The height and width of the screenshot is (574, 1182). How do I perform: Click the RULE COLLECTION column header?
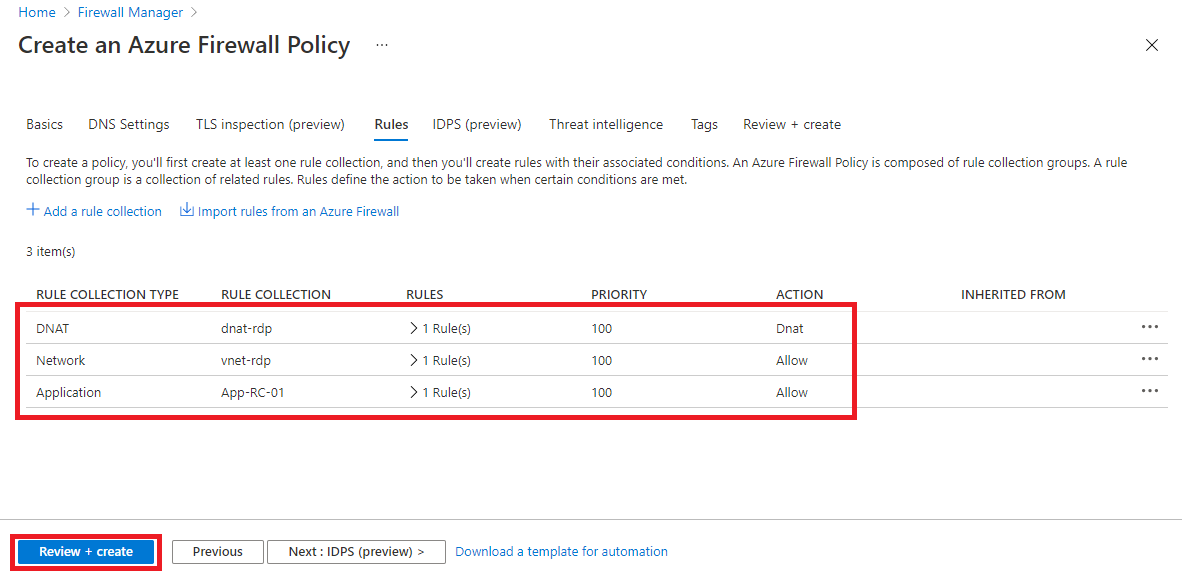coord(276,294)
